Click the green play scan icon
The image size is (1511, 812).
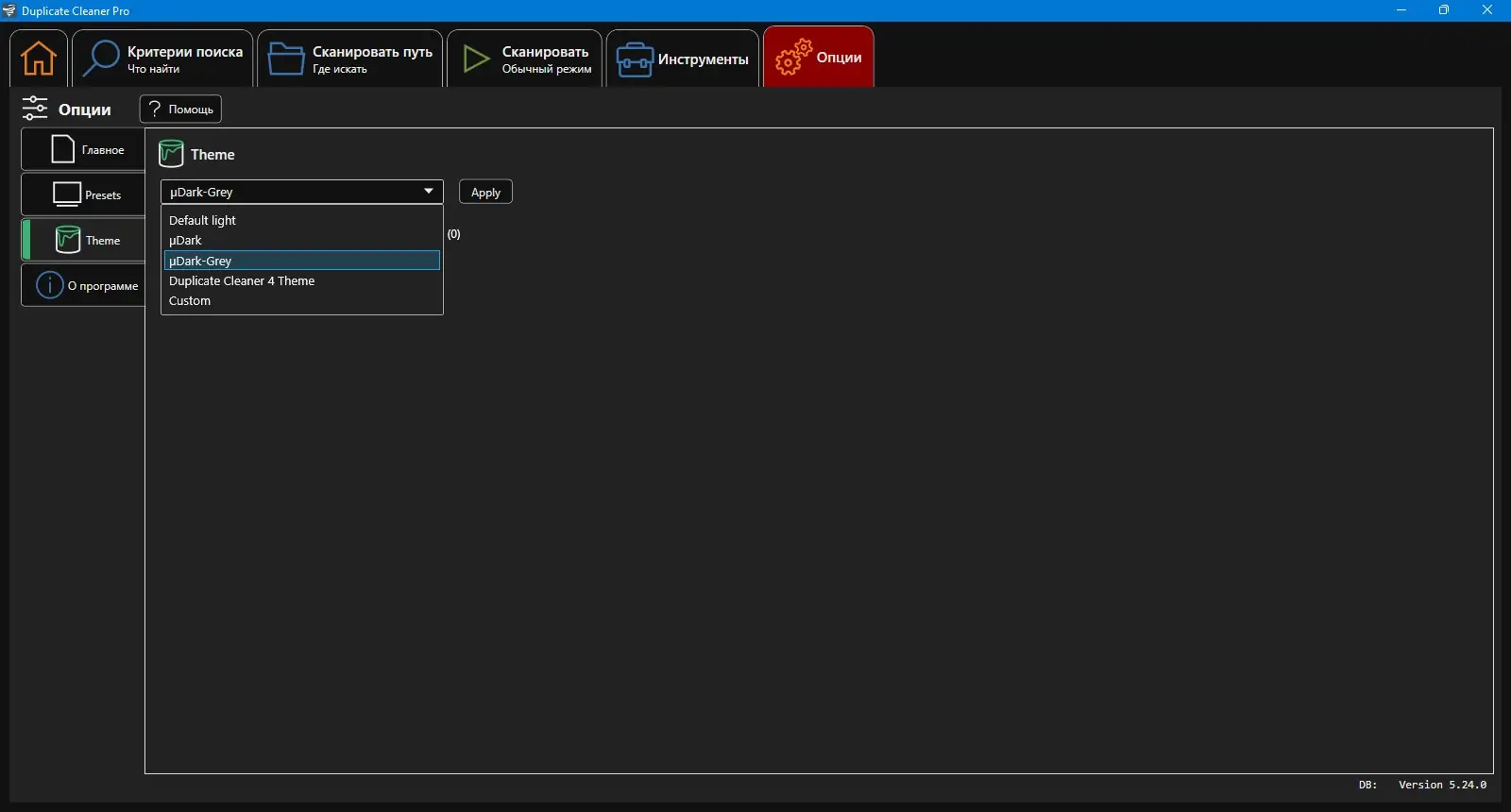click(x=476, y=59)
